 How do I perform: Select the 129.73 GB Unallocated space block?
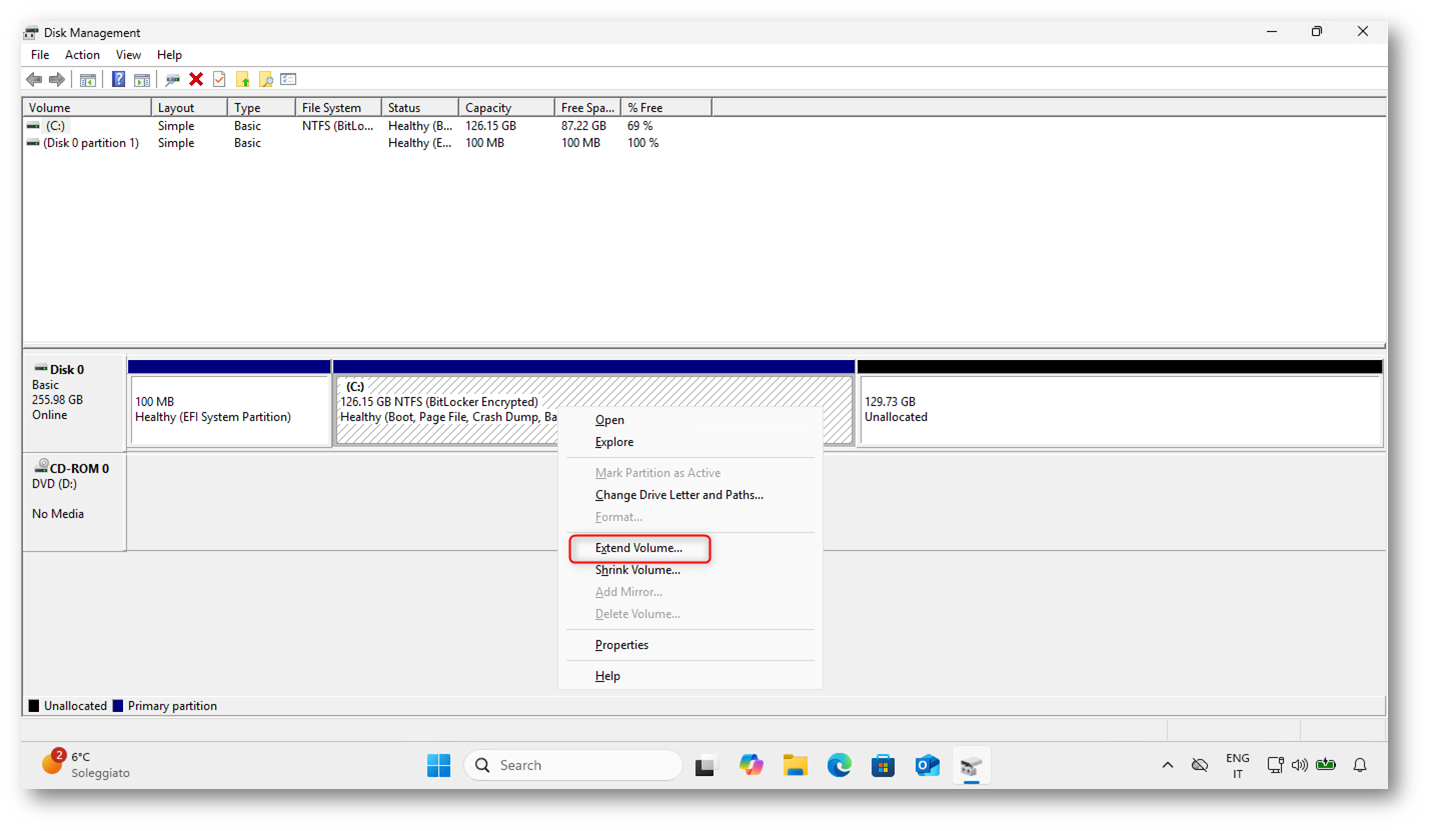pos(1119,410)
